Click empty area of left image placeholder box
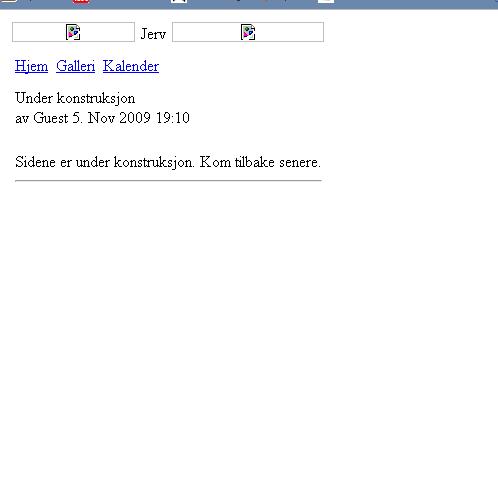This screenshot has height=477, width=498. (x=37, y=32)
